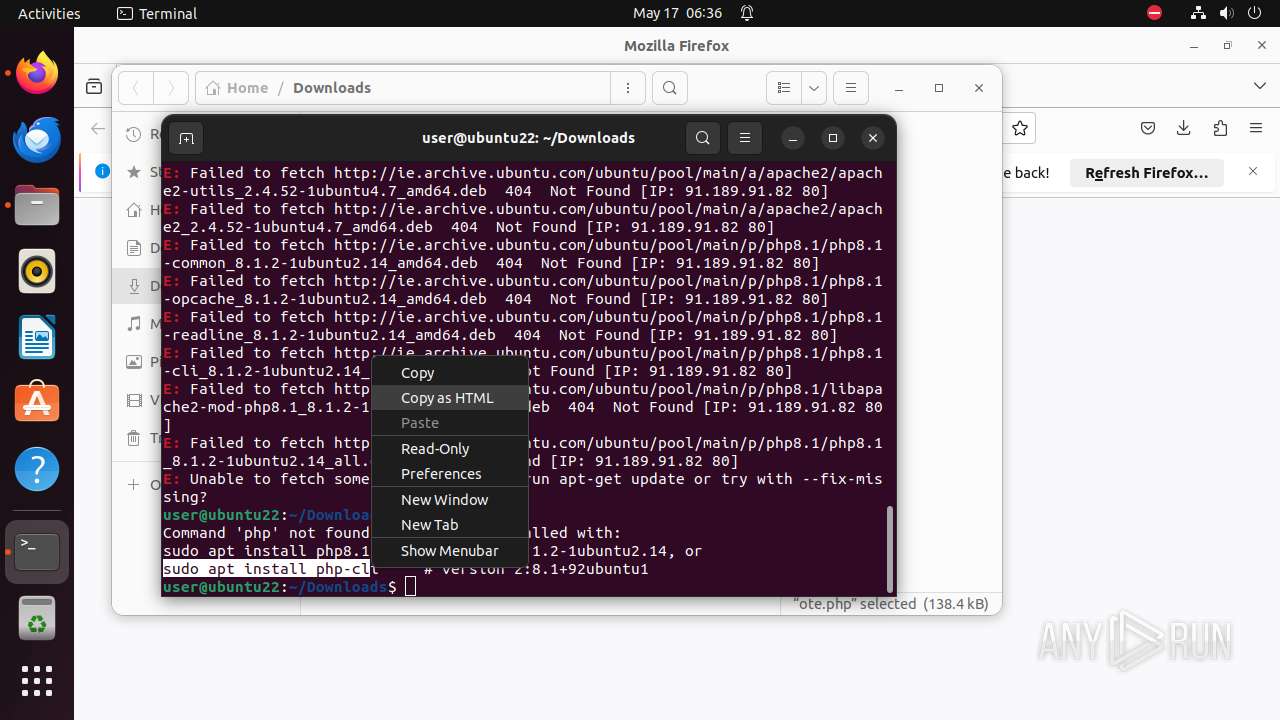This screenshot has height=720, width=1280.
Task: Click the terminal command prompt cursor
Action: coord(410,587)
